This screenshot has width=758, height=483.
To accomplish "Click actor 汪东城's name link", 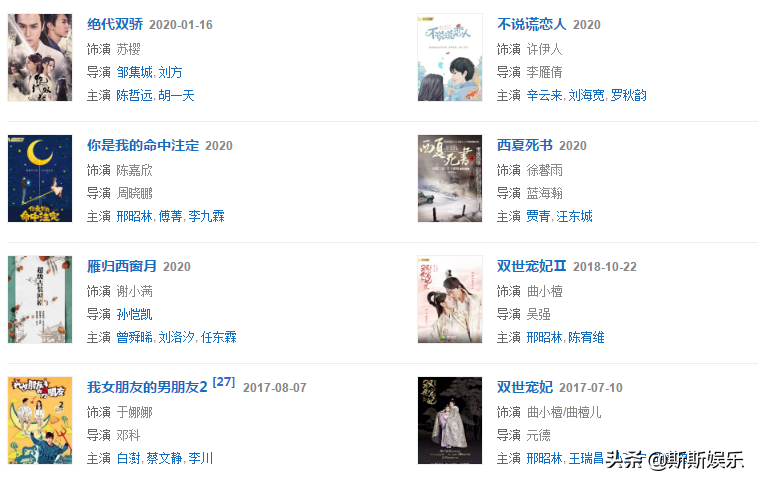I will click(574, 216).
